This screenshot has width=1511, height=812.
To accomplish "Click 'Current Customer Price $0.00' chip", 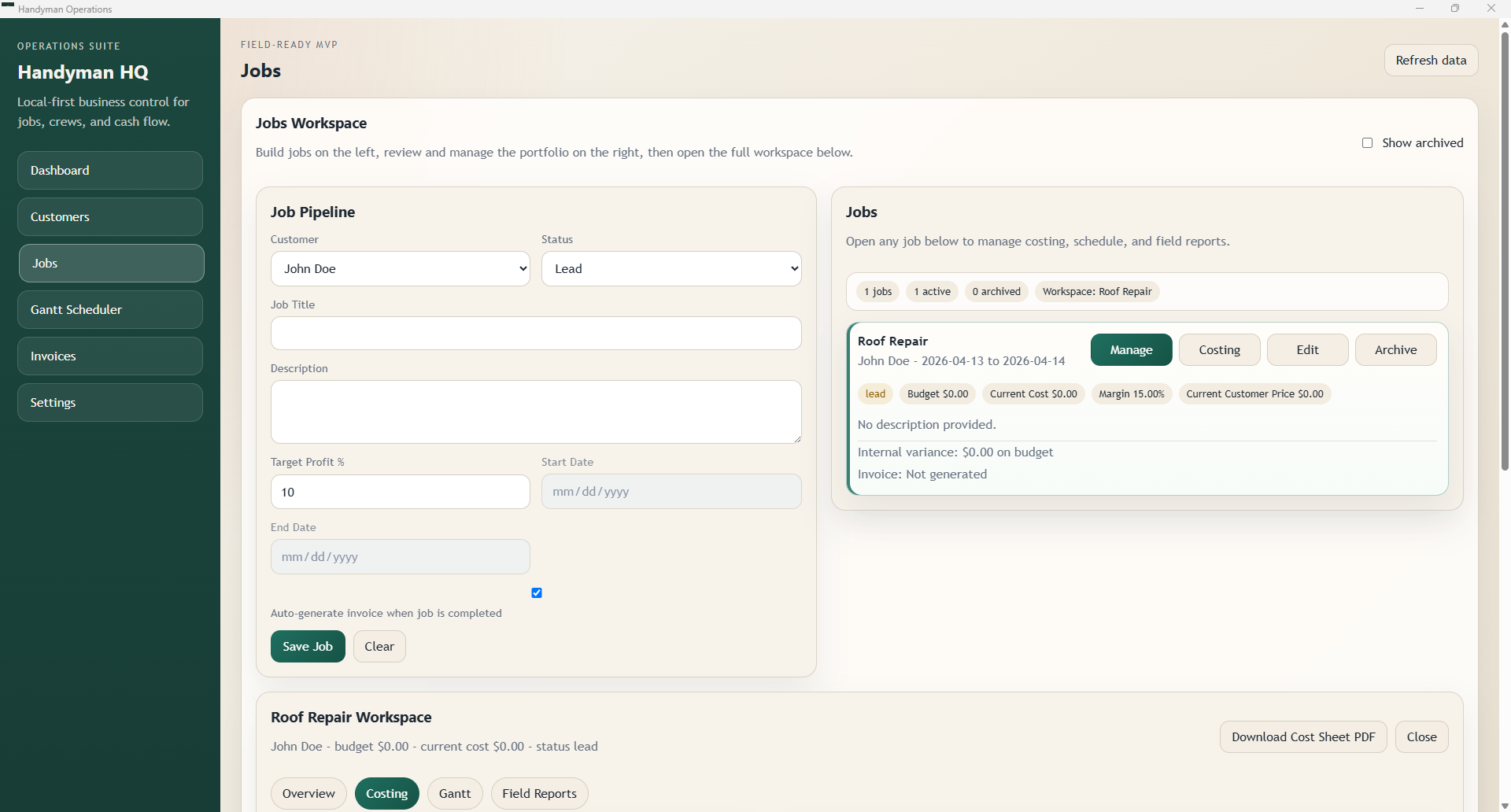I will coord(1254,394).
